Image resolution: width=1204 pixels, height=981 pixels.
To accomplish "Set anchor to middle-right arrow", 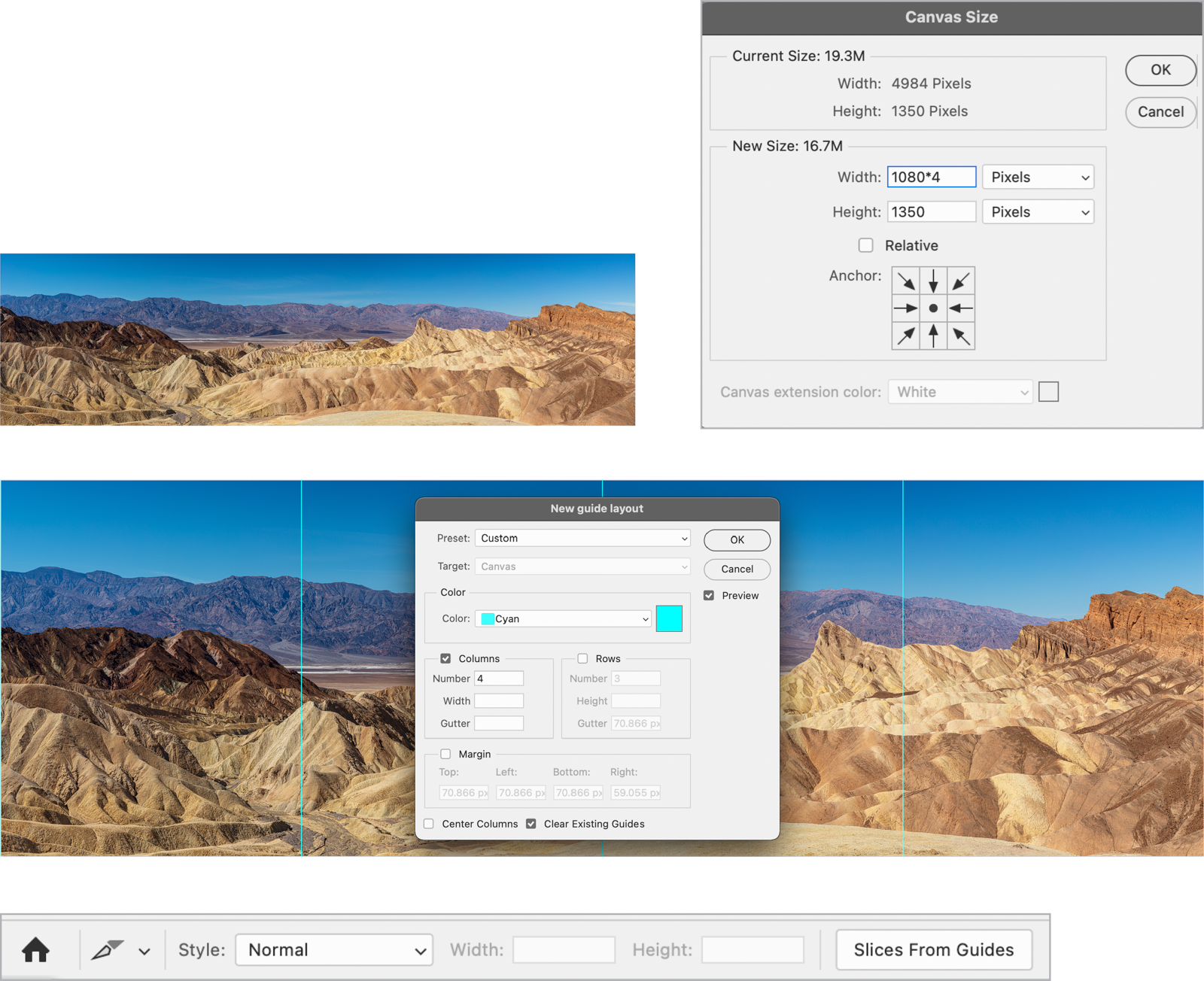I will 961,308.
